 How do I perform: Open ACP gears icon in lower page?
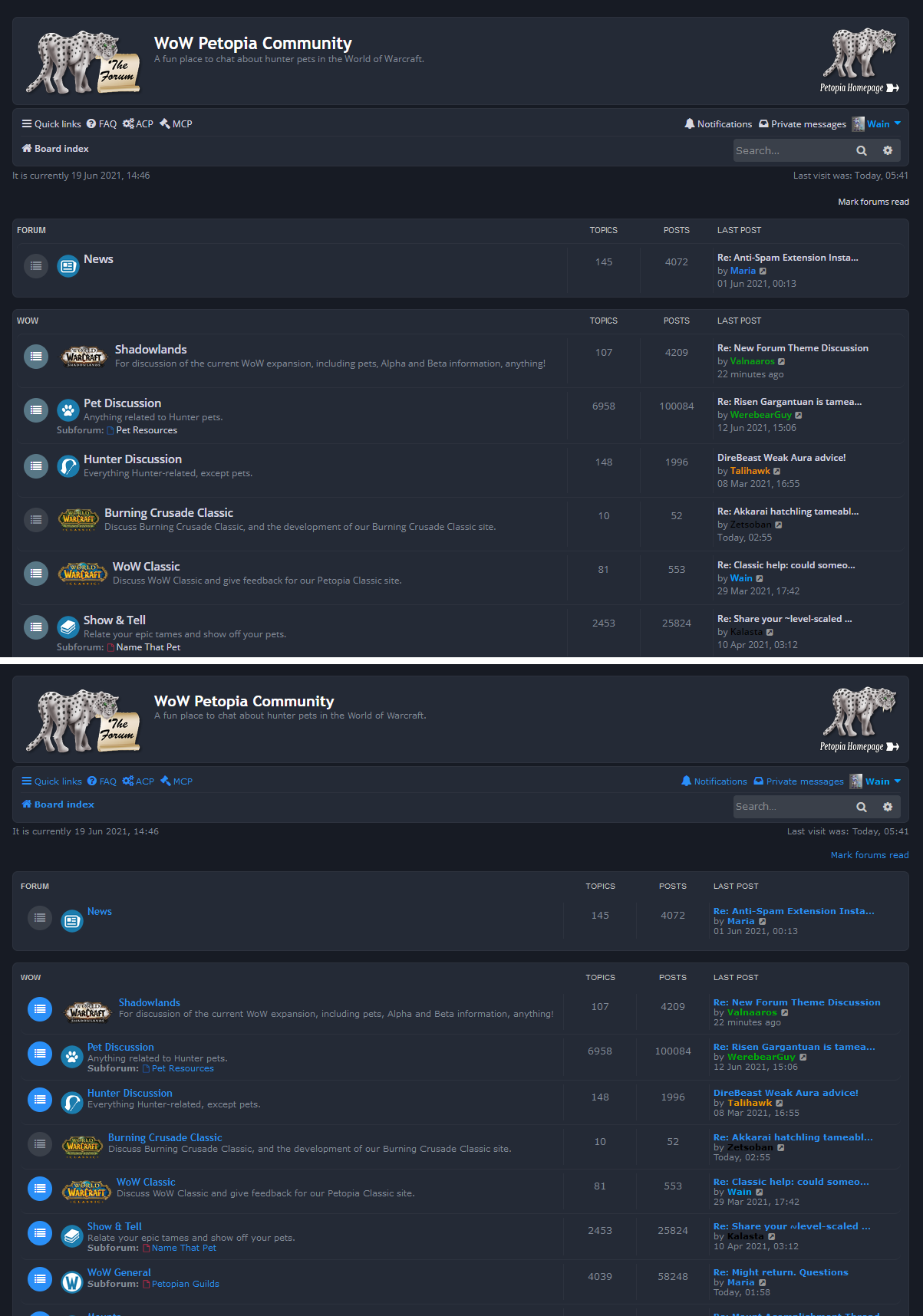tap(128, 781)
